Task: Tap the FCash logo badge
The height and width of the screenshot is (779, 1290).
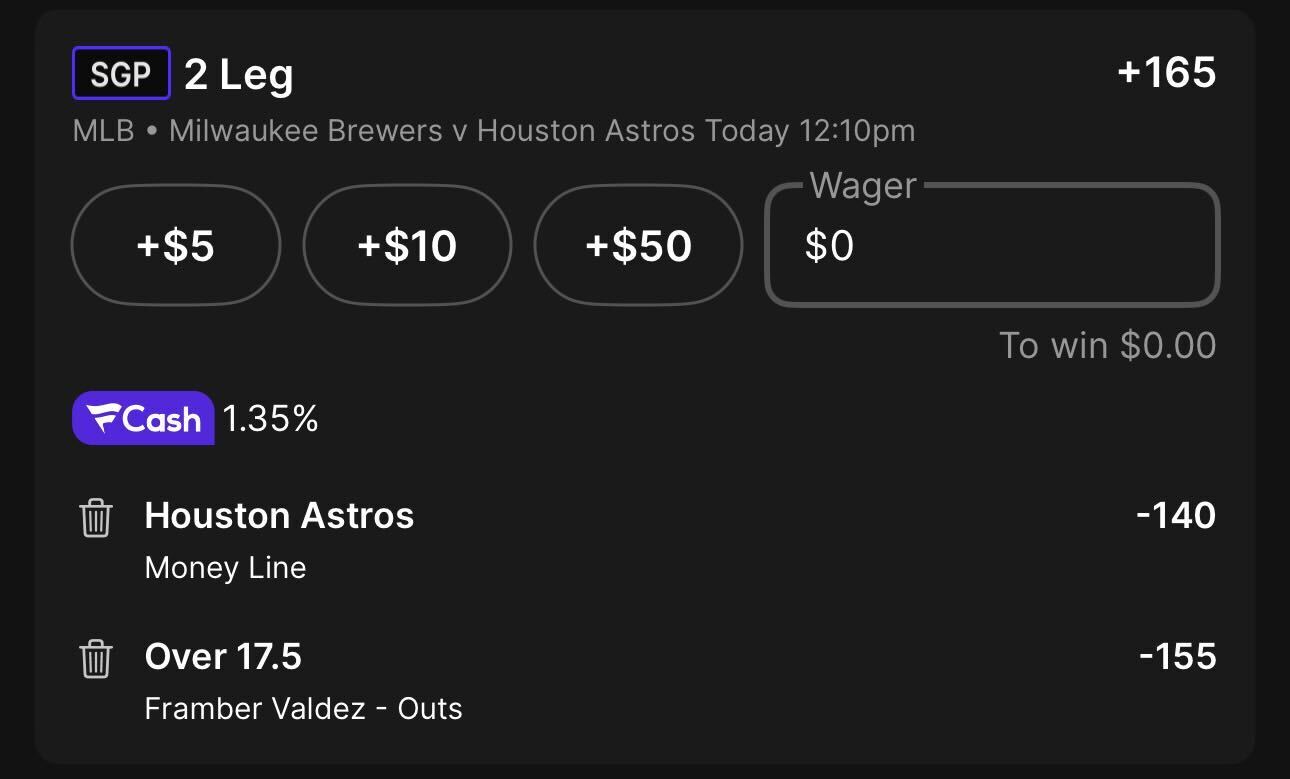Action: [143, 418]
